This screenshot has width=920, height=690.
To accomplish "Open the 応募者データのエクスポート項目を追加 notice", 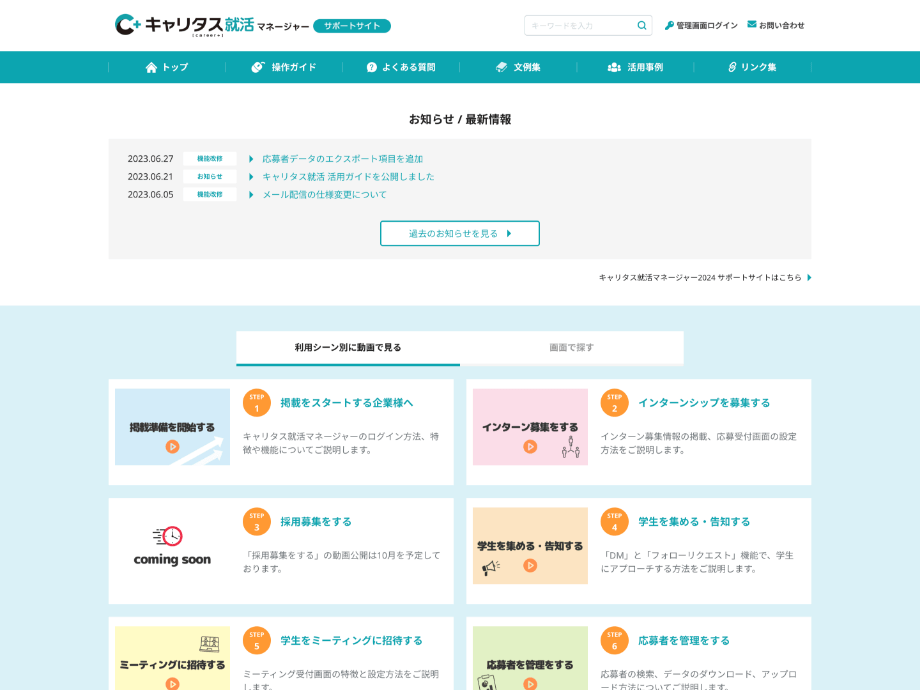I will (342, 159).
